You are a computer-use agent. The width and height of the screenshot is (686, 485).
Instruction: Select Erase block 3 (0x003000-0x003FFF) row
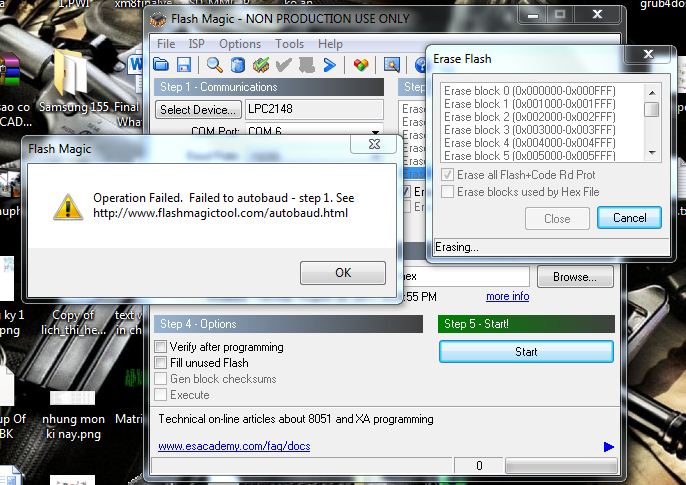pos(529,130)
